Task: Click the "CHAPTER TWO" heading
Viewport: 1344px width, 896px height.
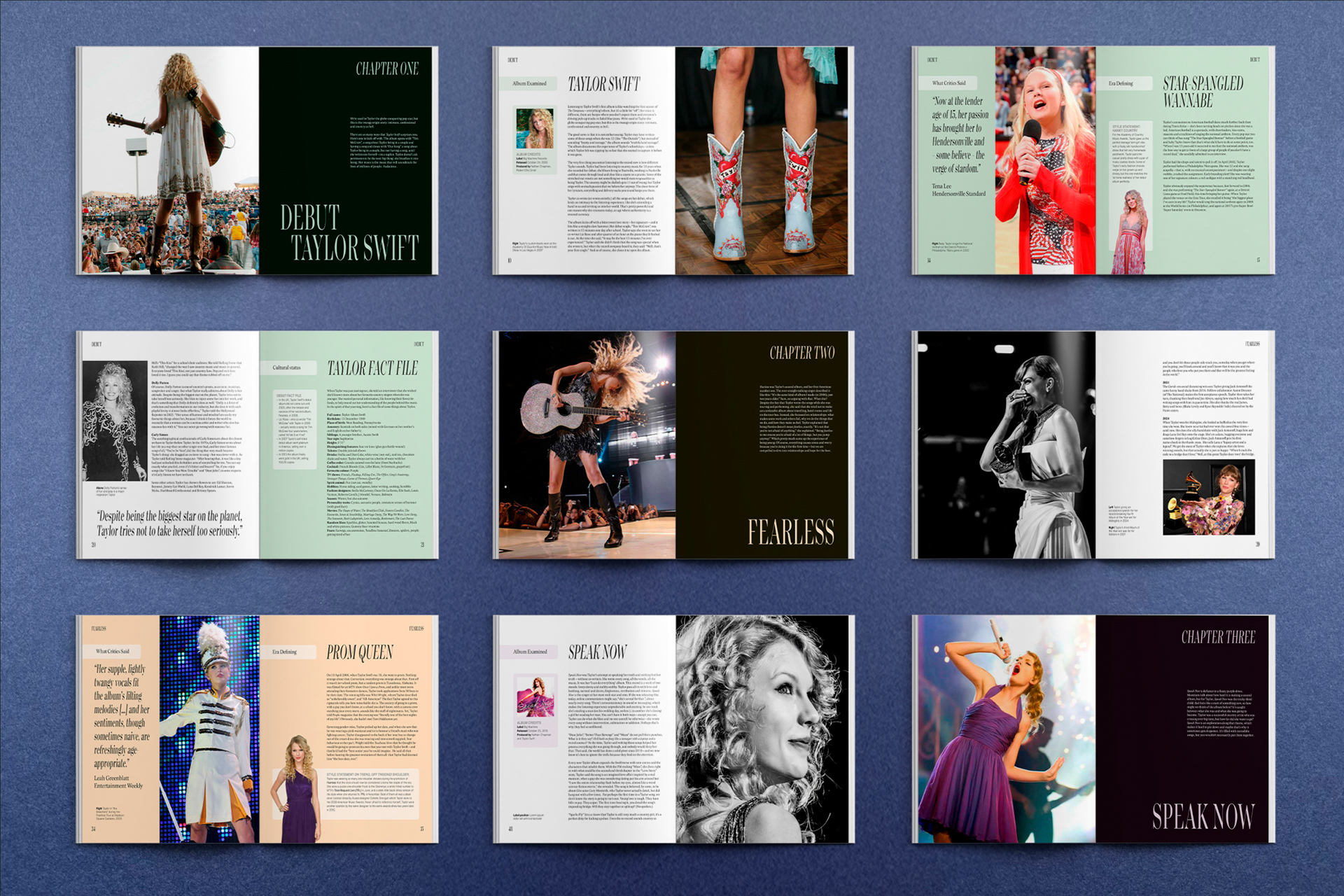Action: [801, 353]
